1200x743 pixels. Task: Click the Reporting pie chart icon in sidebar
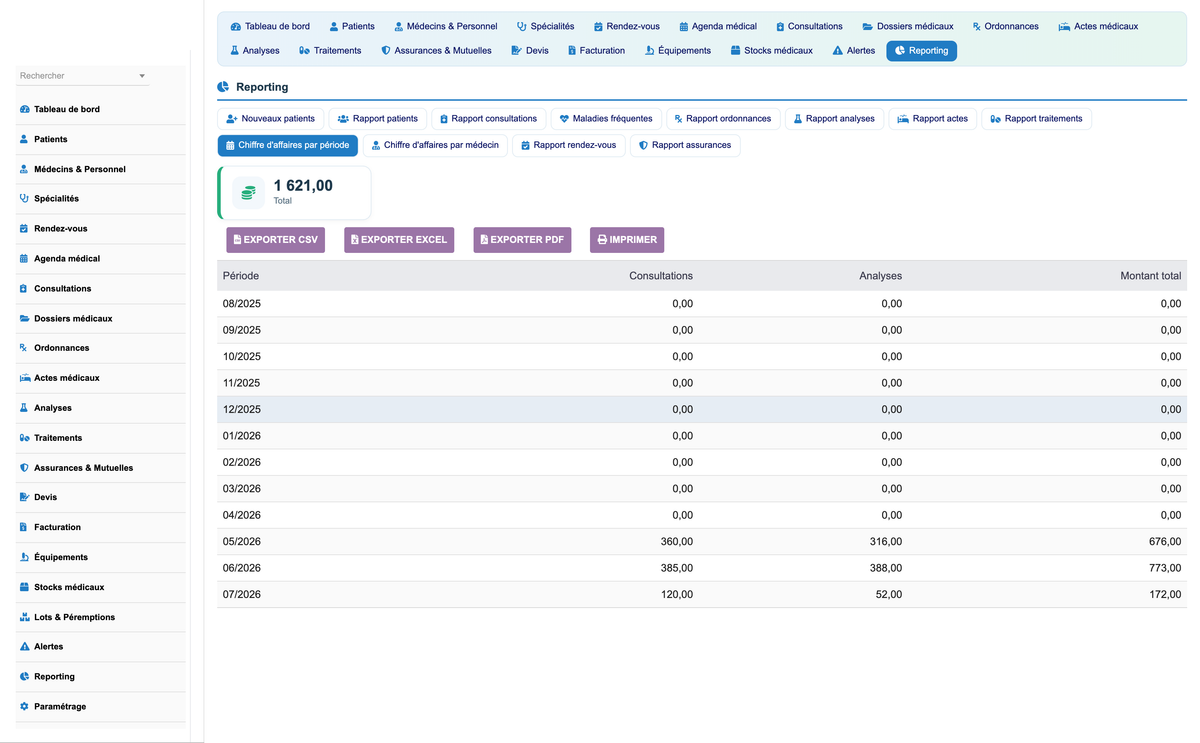(x=24, y=677)
